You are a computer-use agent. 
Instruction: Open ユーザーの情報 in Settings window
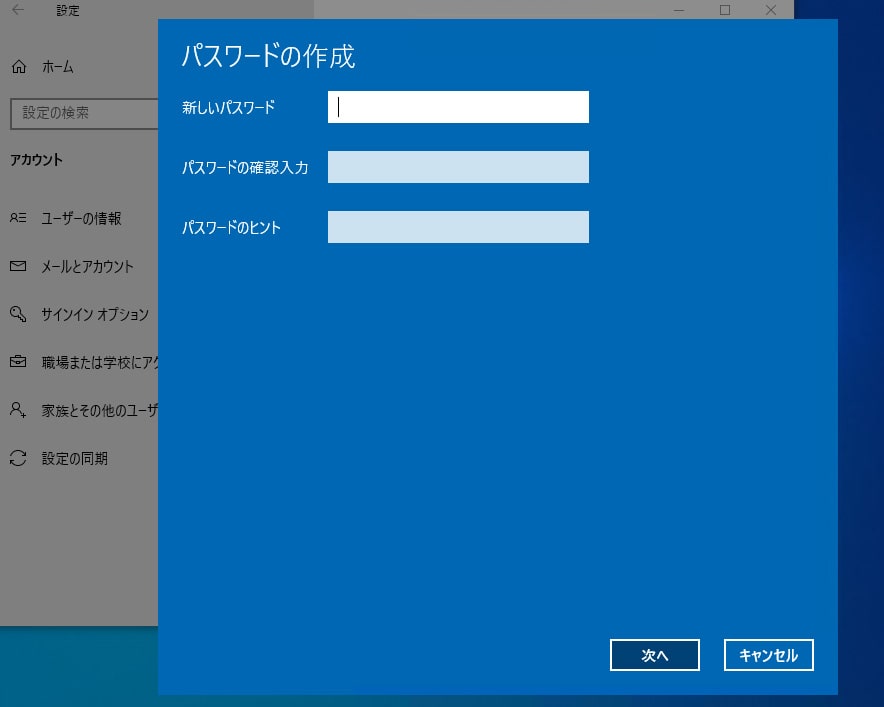(x=81, y=218)
